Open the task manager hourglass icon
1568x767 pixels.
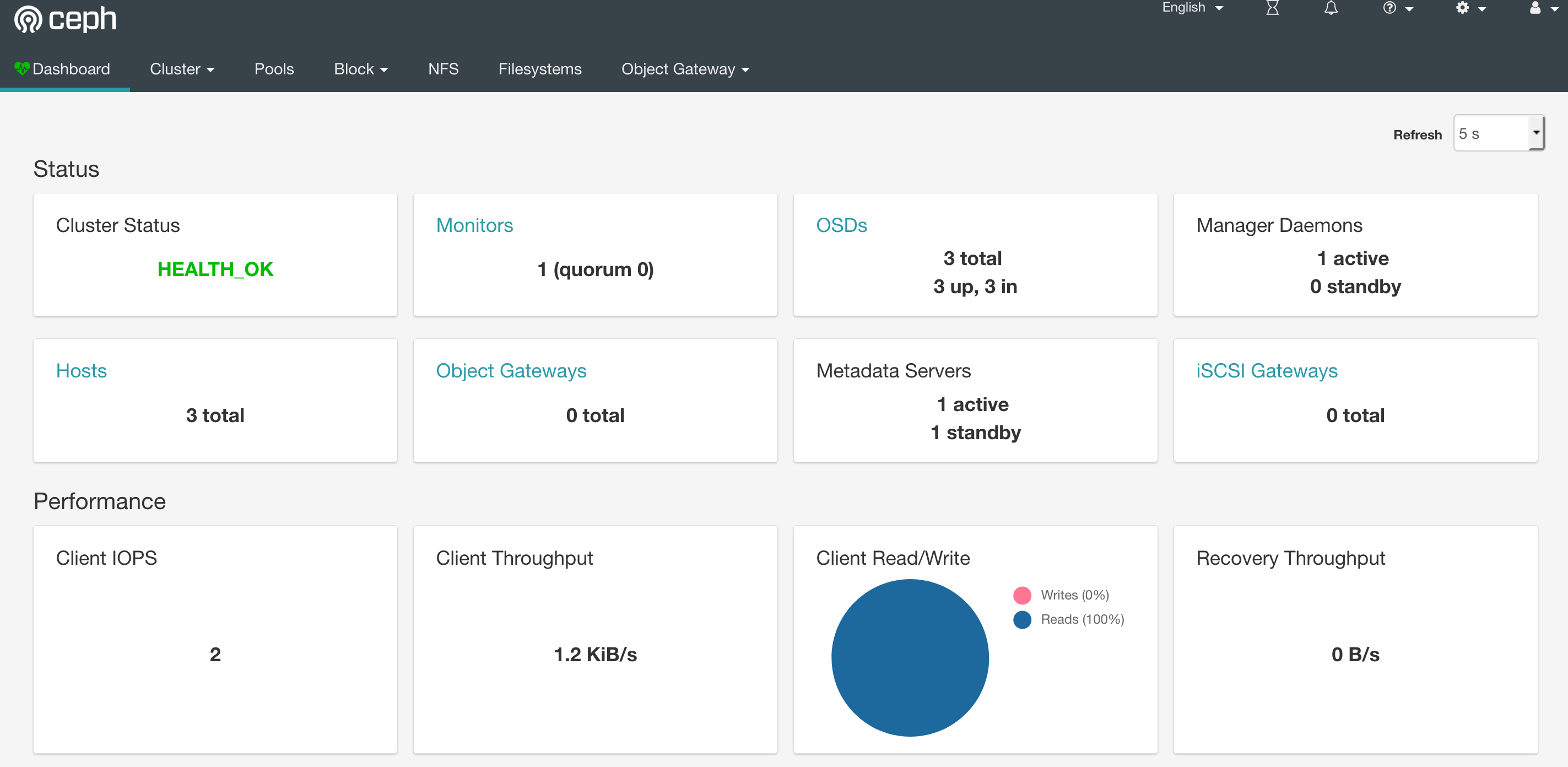point(1272,8)
